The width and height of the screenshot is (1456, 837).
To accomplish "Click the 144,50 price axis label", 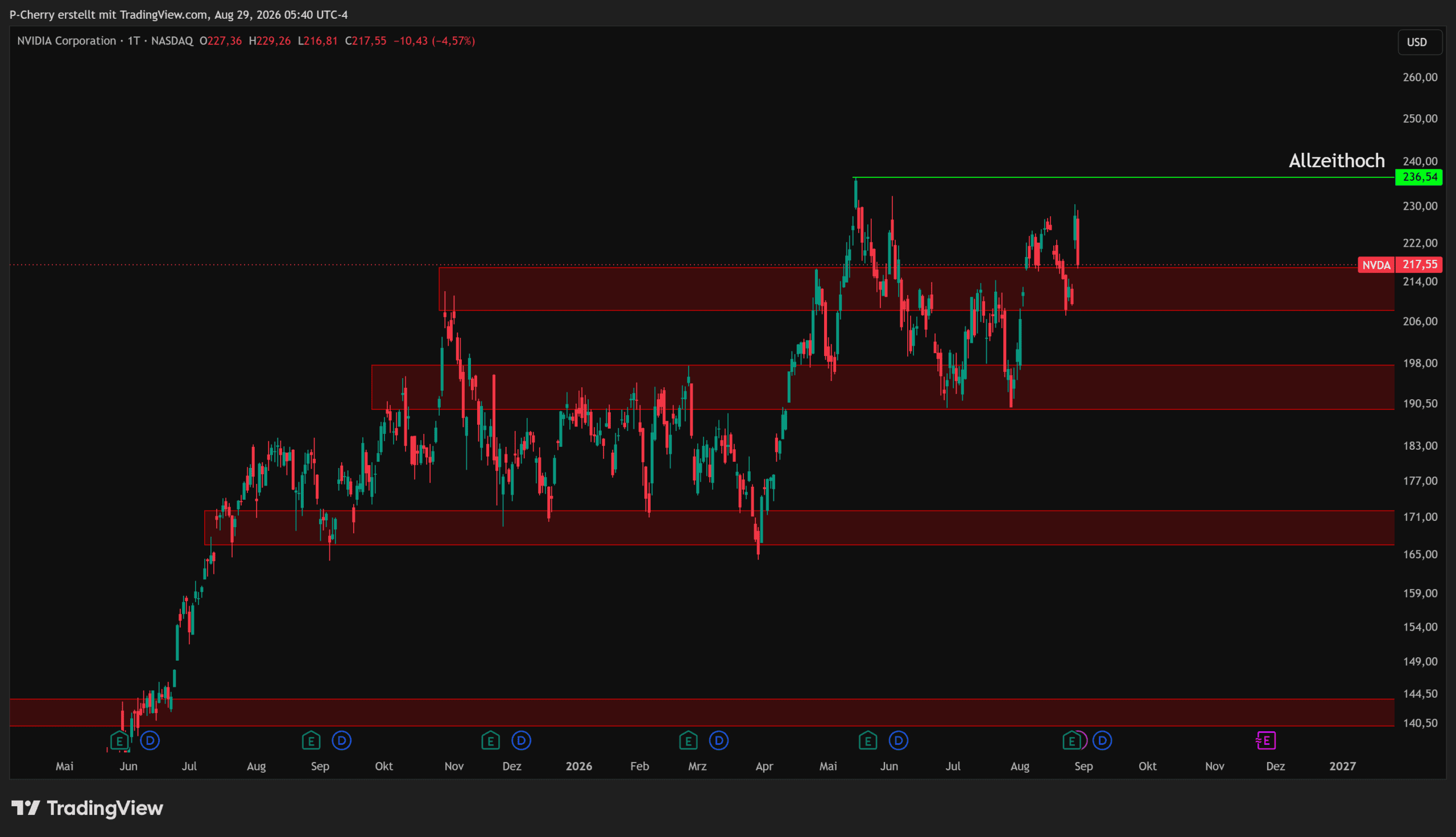I will 1420,694.
